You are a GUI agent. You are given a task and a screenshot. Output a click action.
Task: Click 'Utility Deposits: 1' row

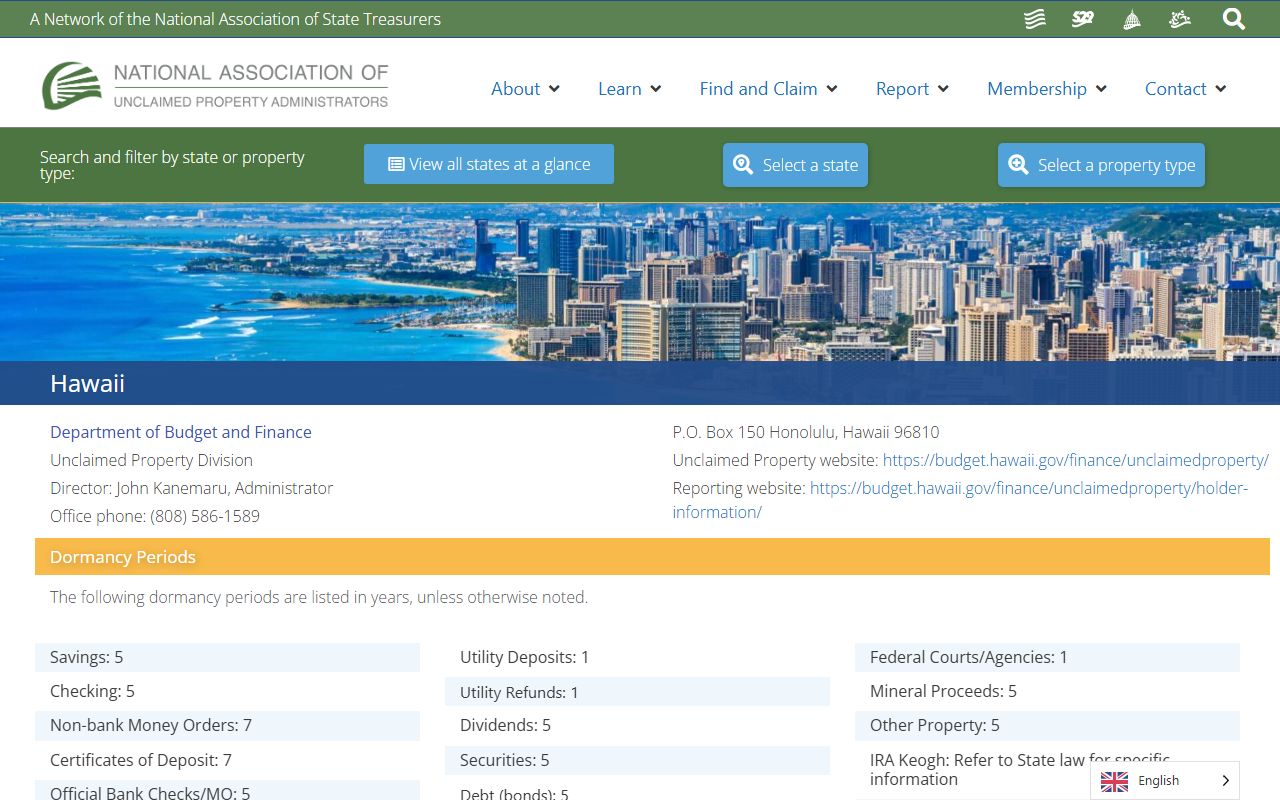[x=637, y=657]
